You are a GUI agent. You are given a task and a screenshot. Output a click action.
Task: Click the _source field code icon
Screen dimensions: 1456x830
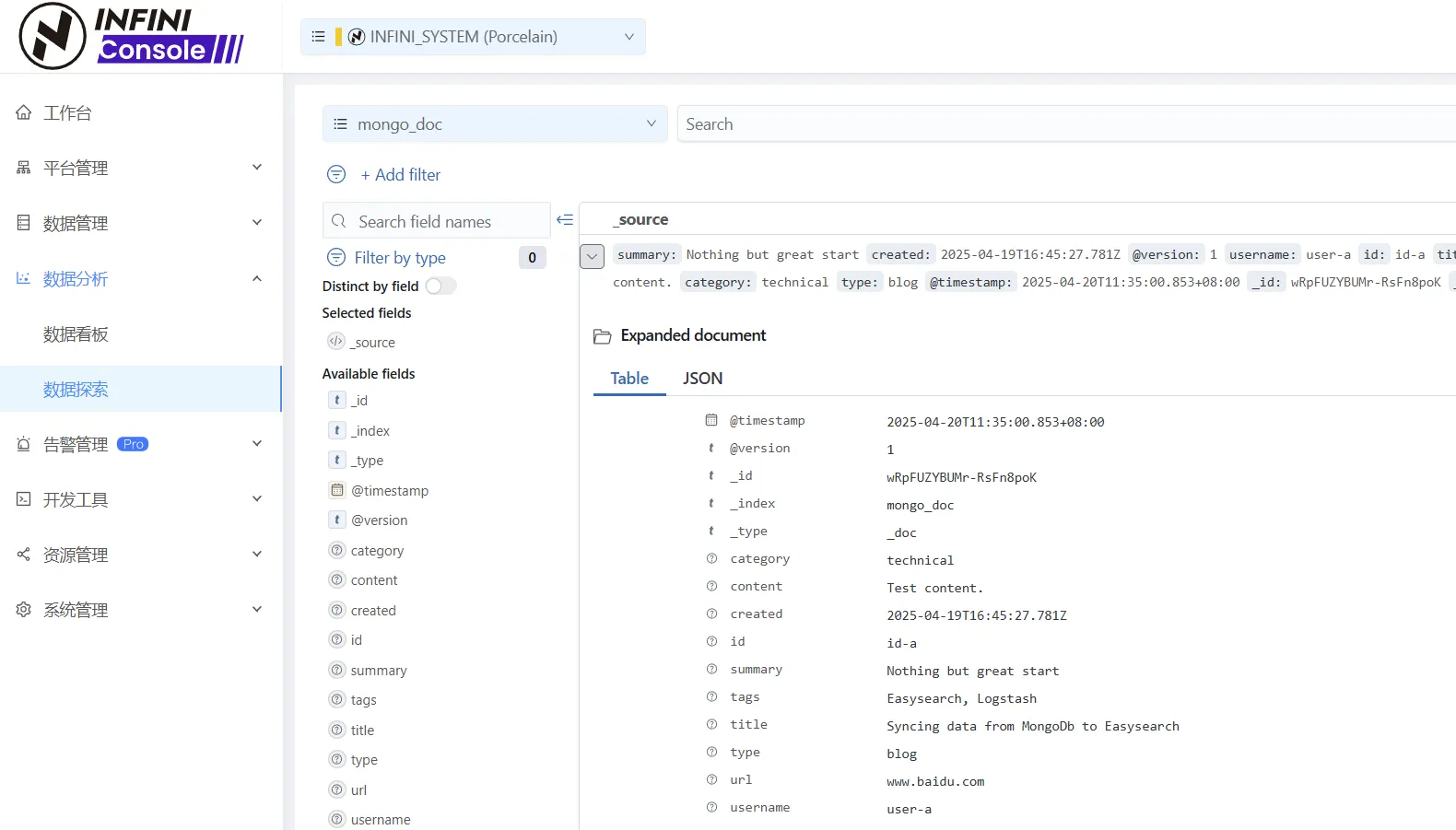tap(336, 342)
